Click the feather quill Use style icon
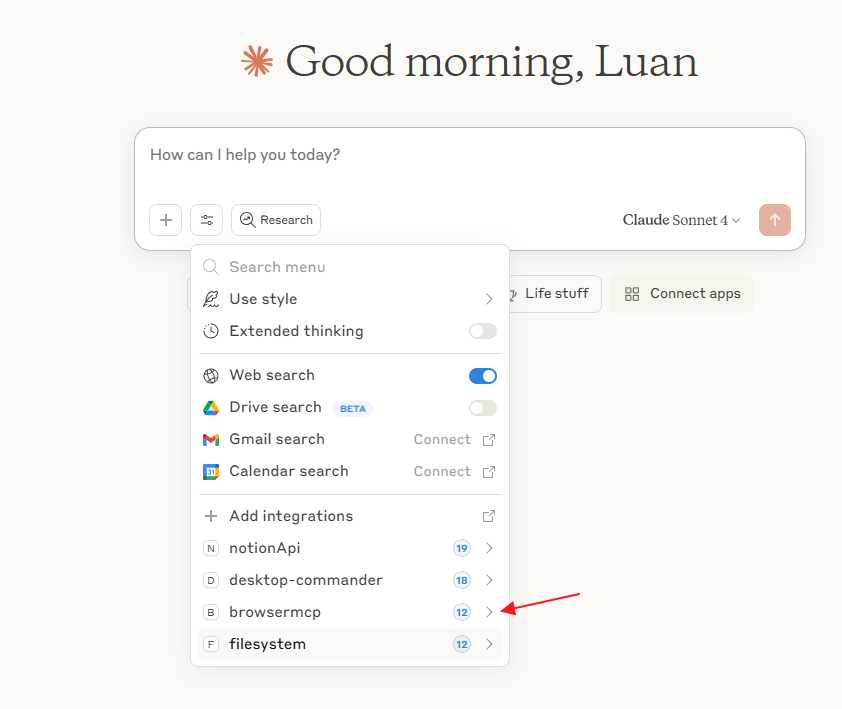 pyautogui.click(x=210, y=299)
